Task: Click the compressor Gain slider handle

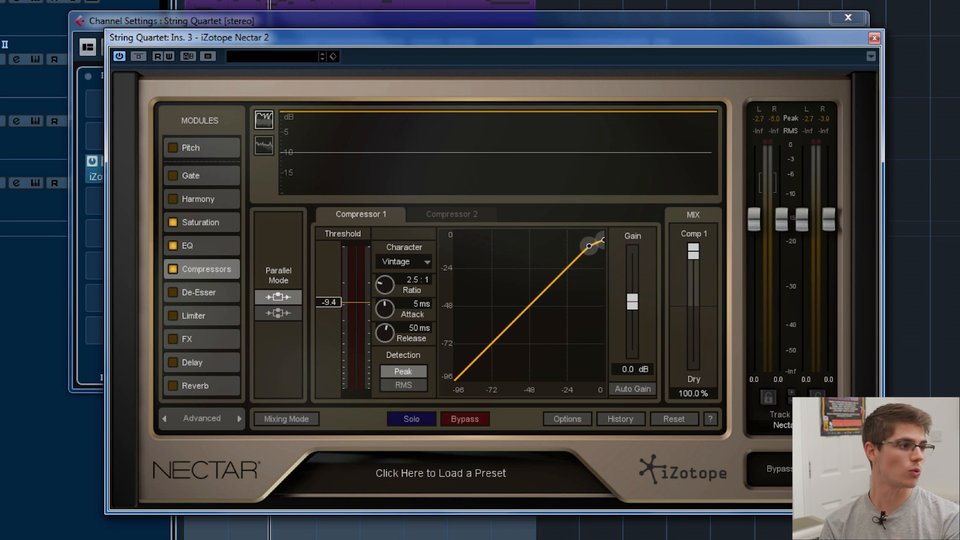Action: (x=632, y=301)
